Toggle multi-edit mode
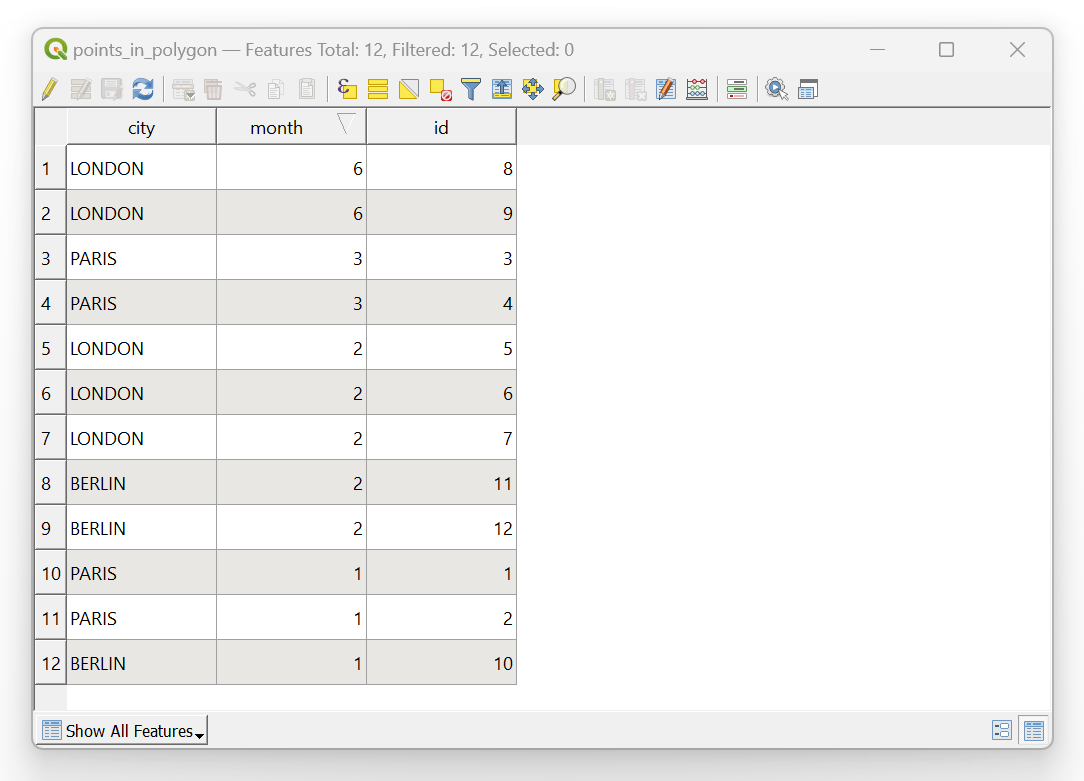Viewport: 1084px width, 781px height. click(x=81, y=89)
